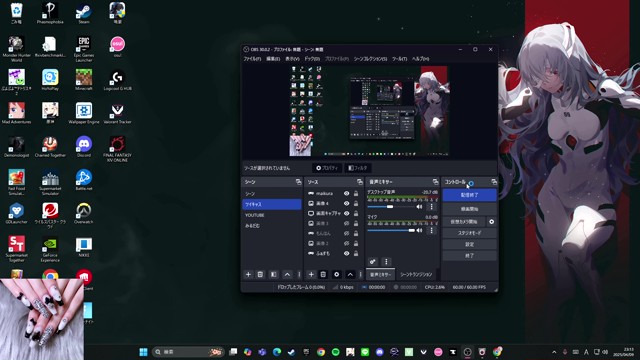
Task: Unlock the lock icon on the last source row
Action: click(x=356, y=253)
